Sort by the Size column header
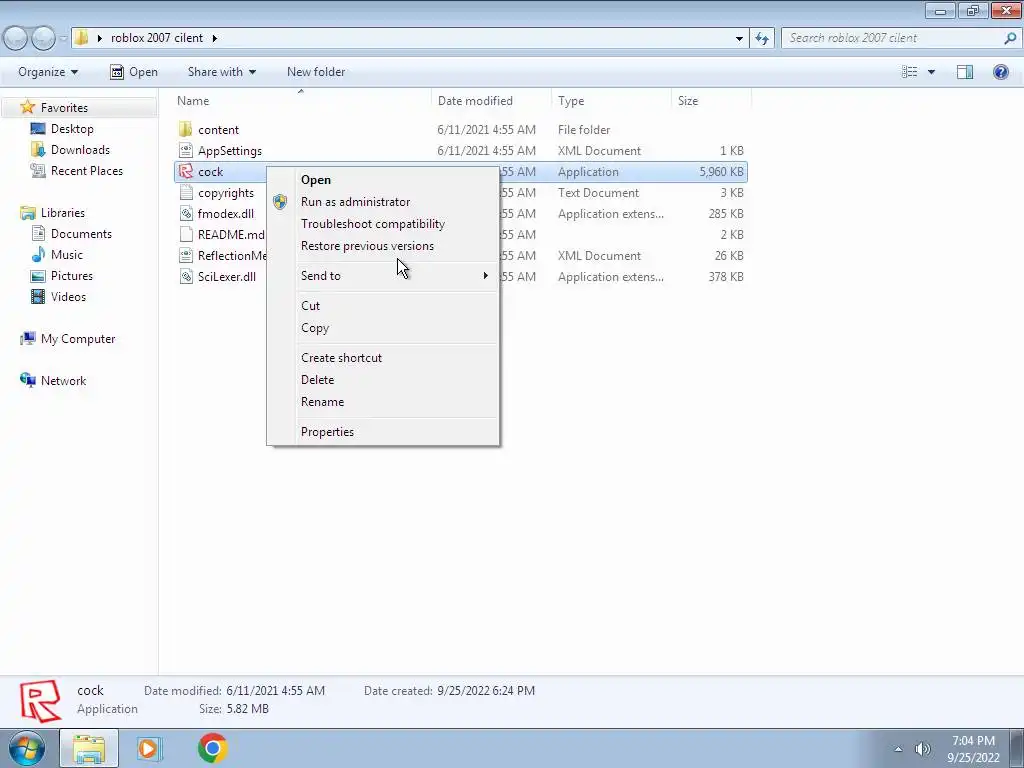Viewport: 1024px width, 768px height. coord(711,101)
